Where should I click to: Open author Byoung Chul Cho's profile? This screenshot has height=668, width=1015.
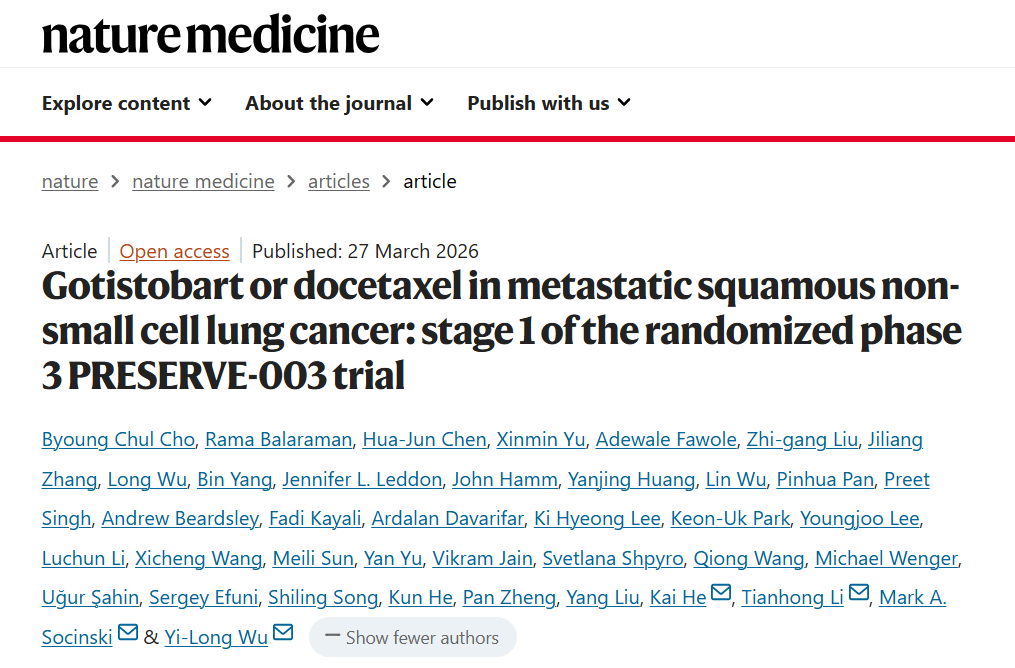point(118,439)
